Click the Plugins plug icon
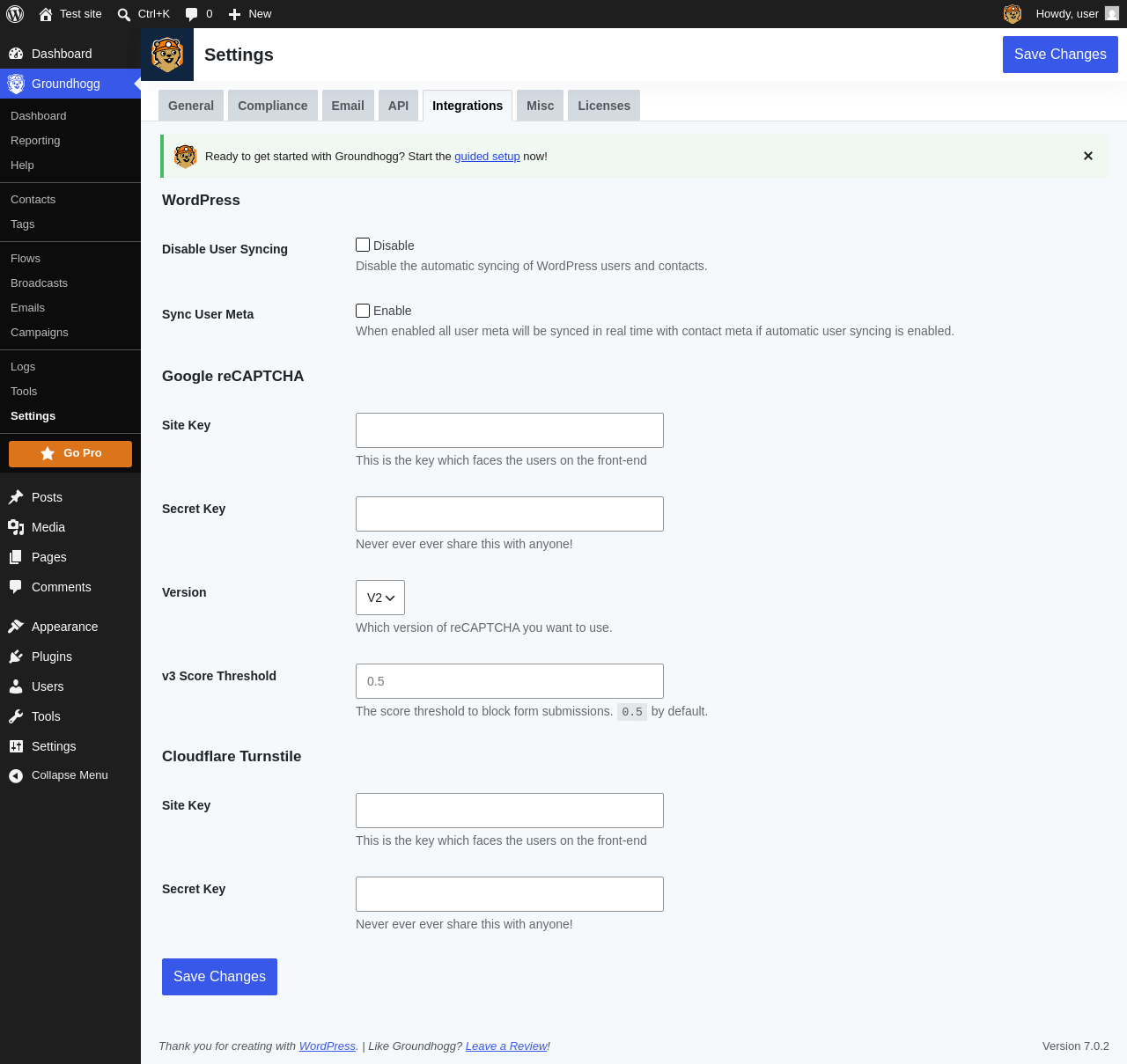 16,657
